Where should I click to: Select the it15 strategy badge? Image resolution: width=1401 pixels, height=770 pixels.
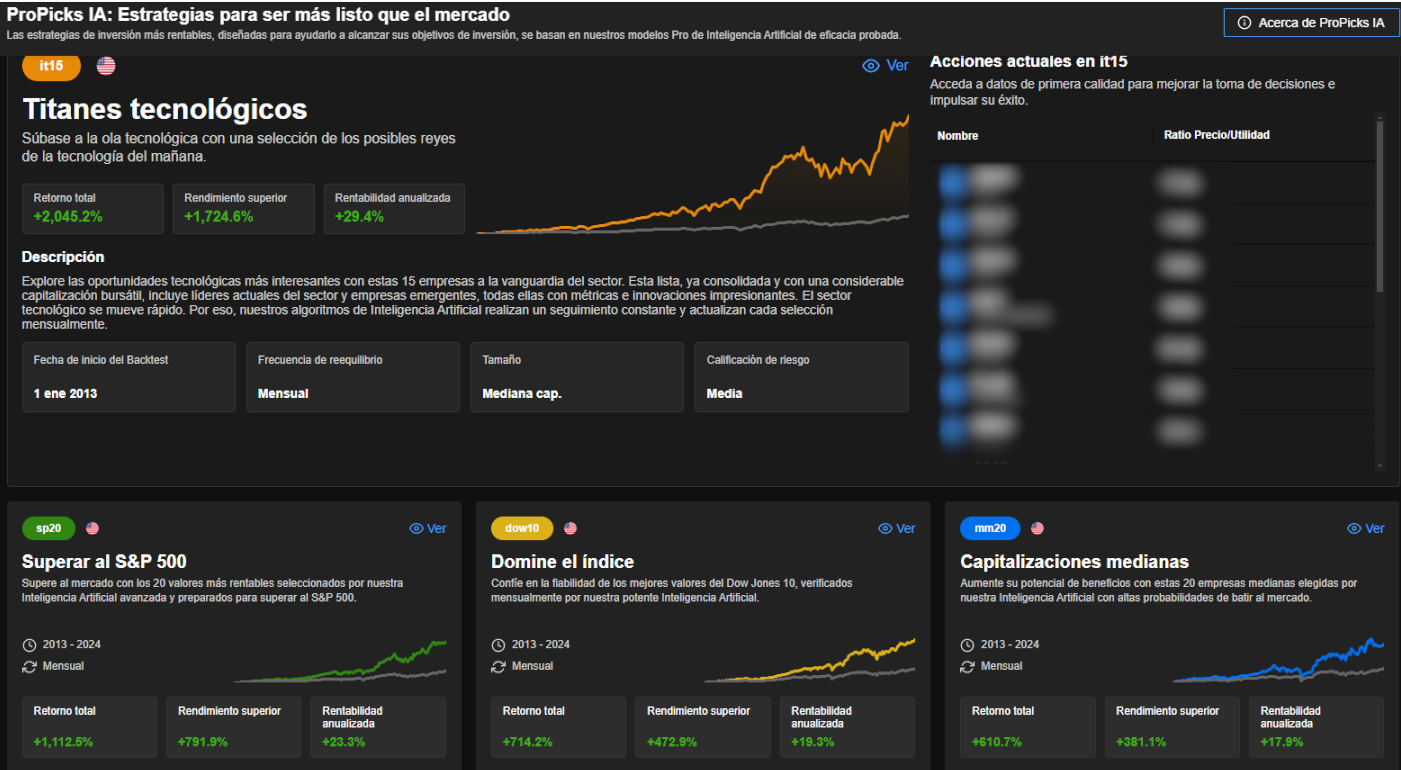[51, 66]
